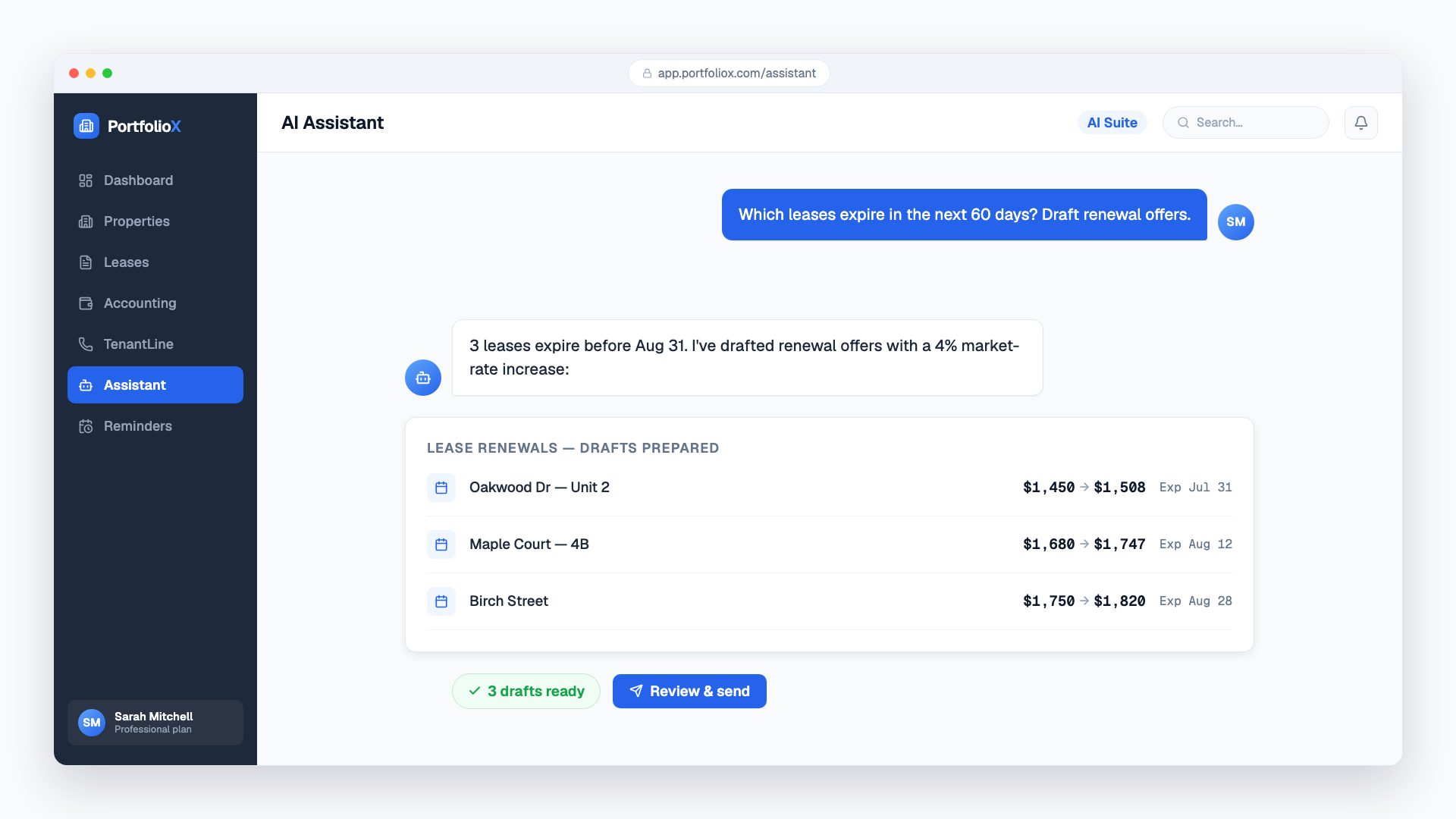Viewport: 1456px width, 819px height.
Task: Select the Maple Court — 4B row
Action: pyautogui.click(x=830, y=544)
